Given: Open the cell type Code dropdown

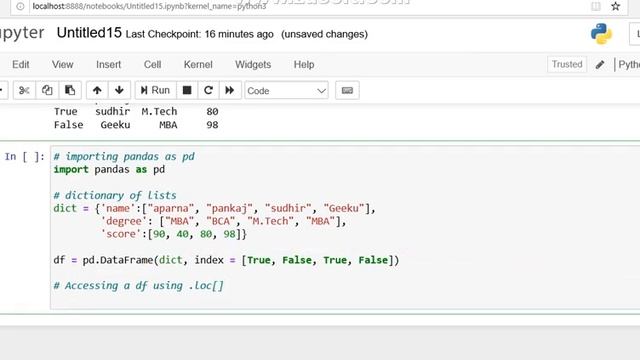Looking at the screenshot, I should (x=287, y=91).
